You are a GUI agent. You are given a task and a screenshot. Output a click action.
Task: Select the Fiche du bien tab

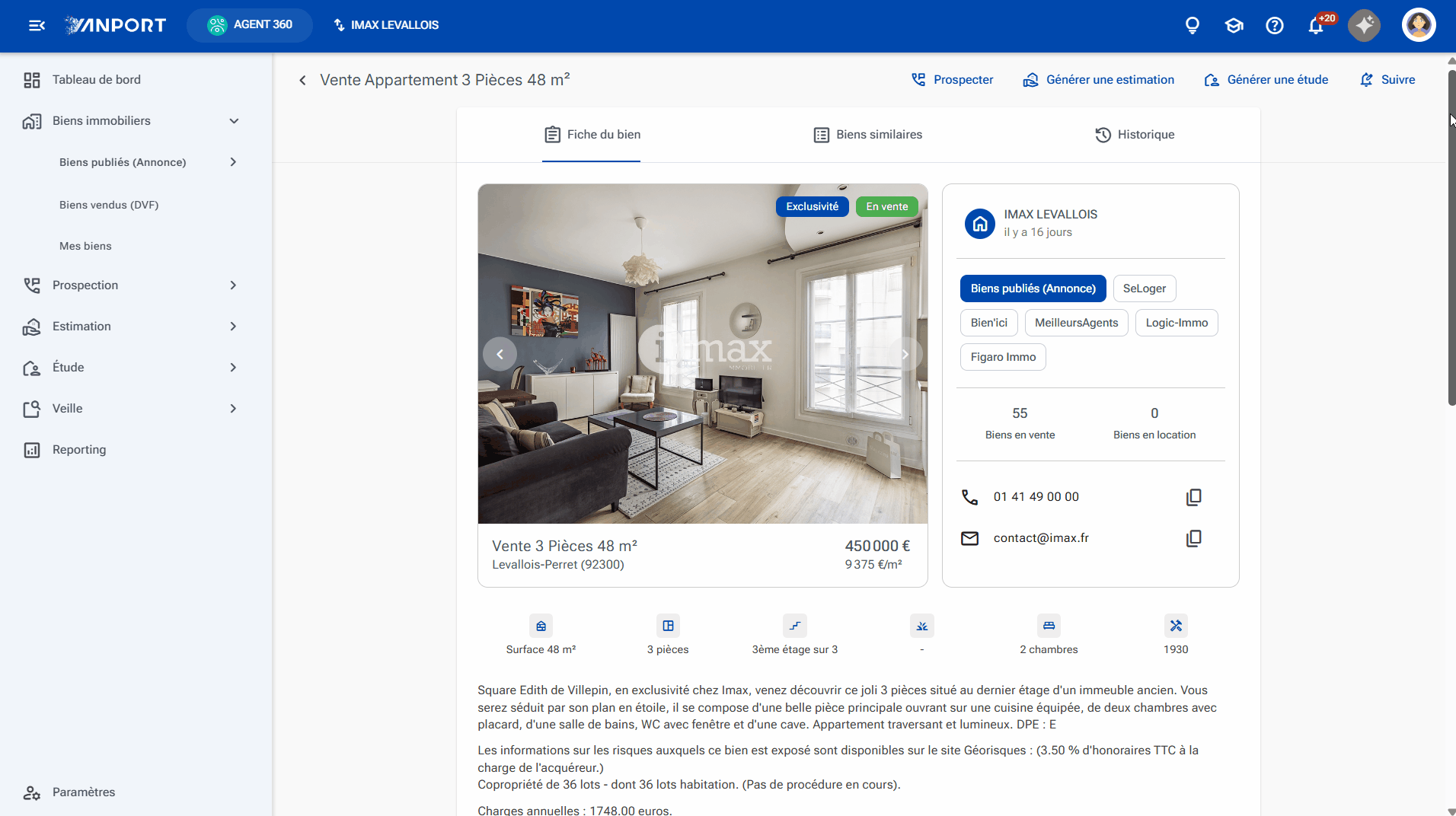tap(592, 135)
